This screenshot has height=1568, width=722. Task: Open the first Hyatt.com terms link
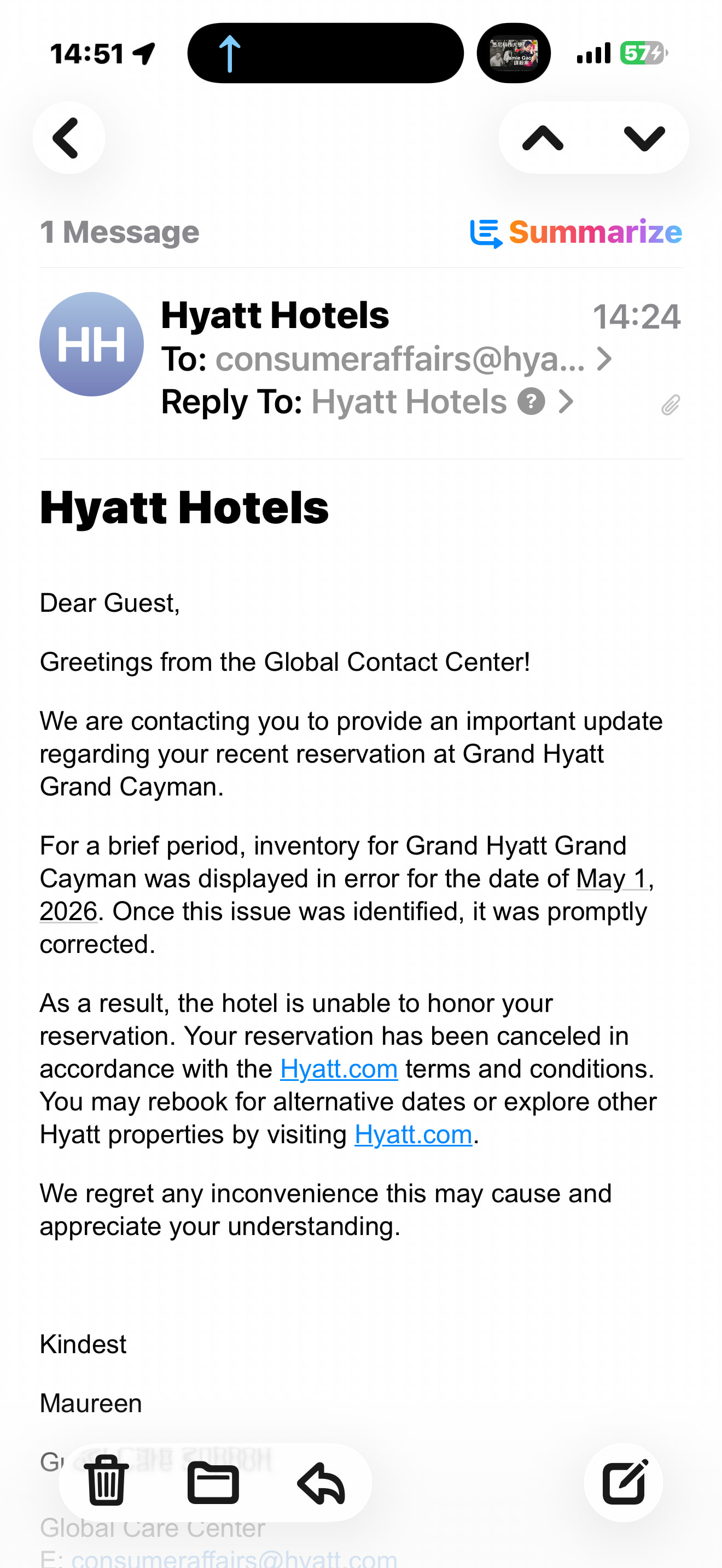[x=339, y=1069]
